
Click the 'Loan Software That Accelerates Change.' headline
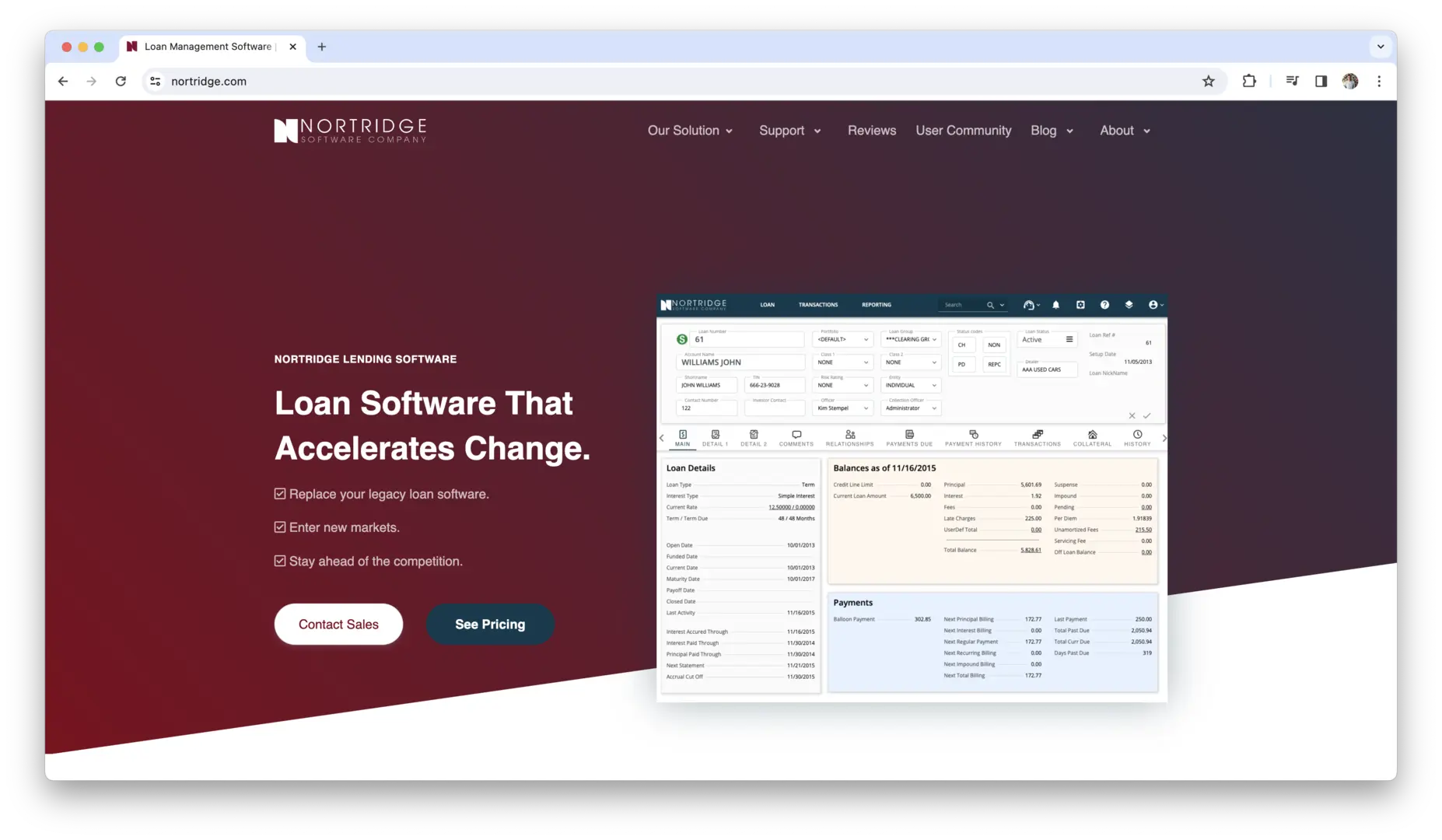(432, 425)
